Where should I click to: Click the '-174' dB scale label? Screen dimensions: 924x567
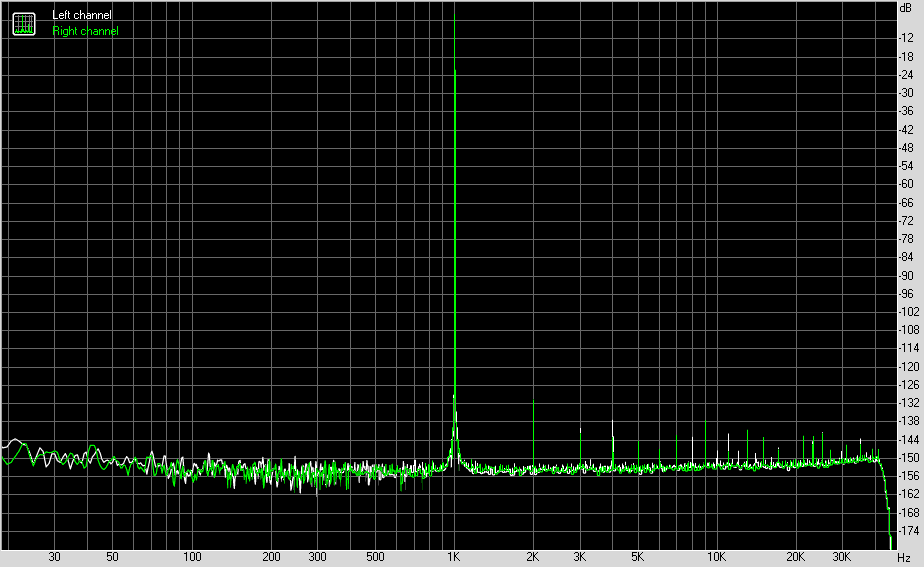click(x=908, y=531)
